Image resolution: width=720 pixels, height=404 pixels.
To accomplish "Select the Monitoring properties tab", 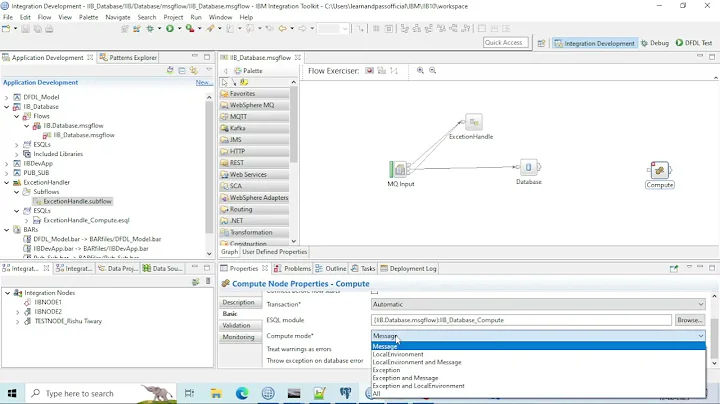I will coord(238,337).
